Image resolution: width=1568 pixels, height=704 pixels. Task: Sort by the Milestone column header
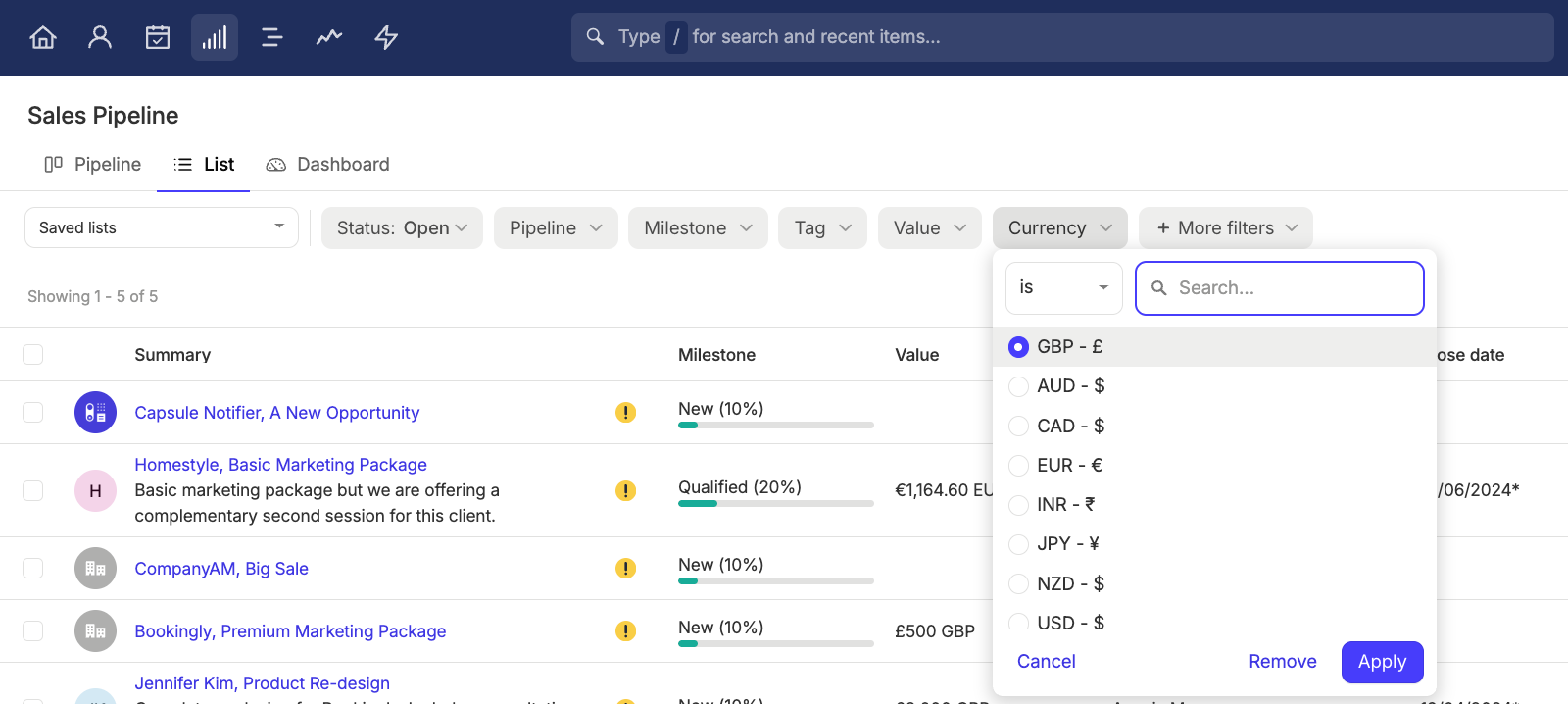[716, 355]
